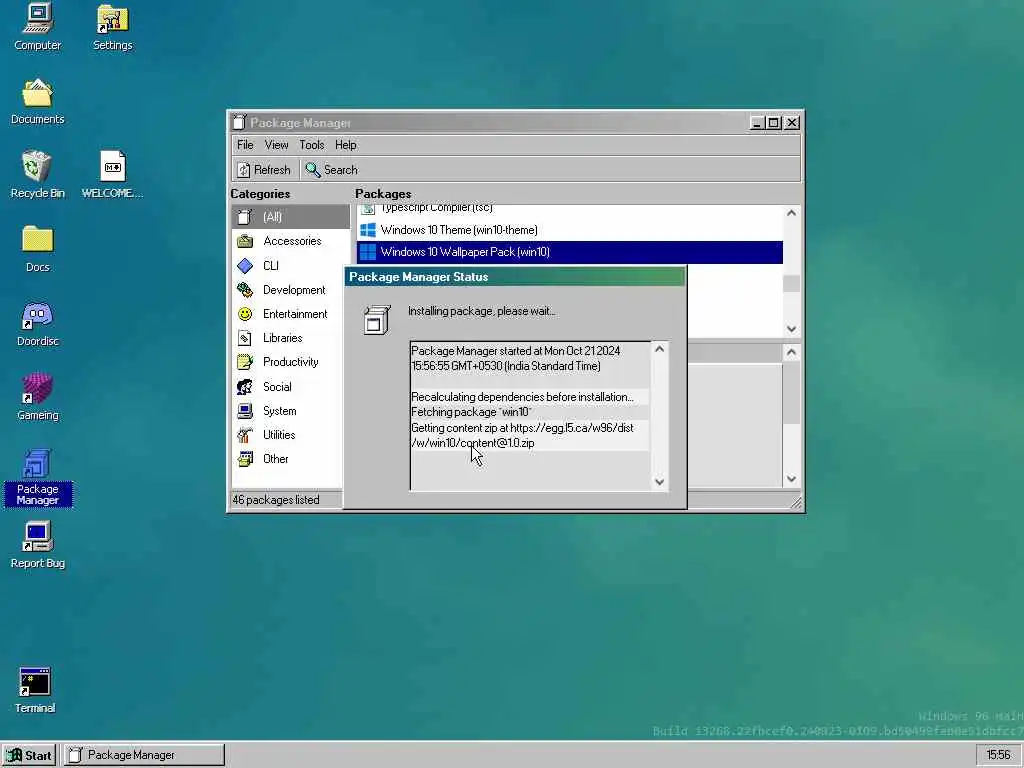The image size is (1024, 768).
Task: Select the Accessories category
Action: (x=291, y=241)
